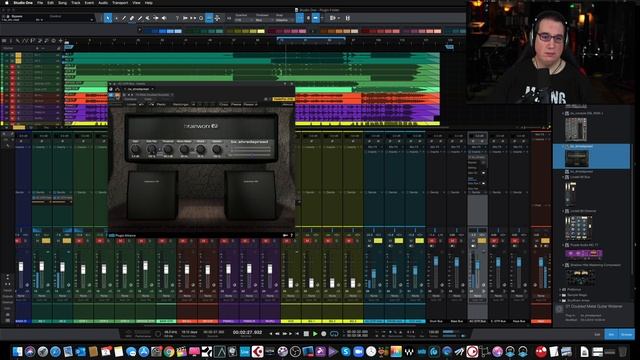Select the Eraser tool
This screenshot has height=360, width=640.
[132, 18]
